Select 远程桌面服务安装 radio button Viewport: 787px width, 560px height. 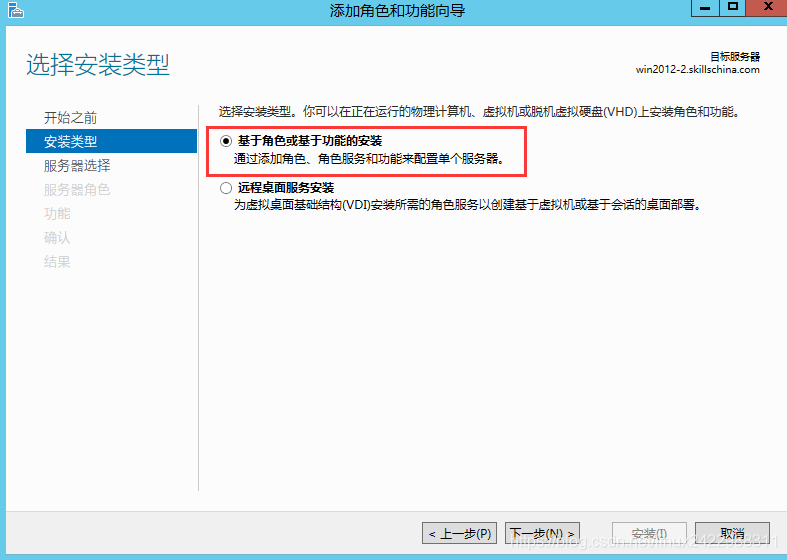click(x=226, y=188)
